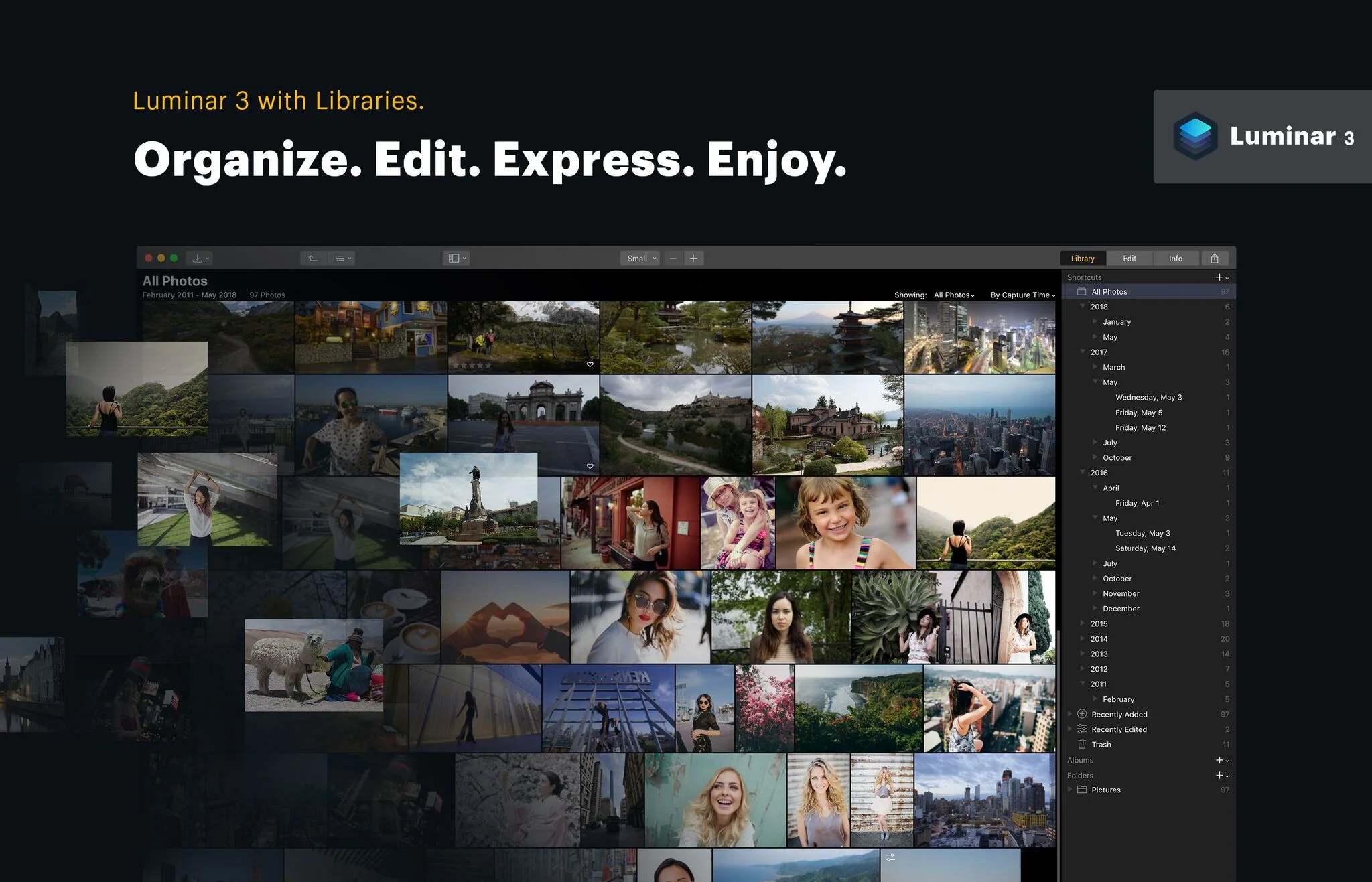Switch to the Edit tab
This screenshot has width=1372, height=882.
tap(1129, 258)
